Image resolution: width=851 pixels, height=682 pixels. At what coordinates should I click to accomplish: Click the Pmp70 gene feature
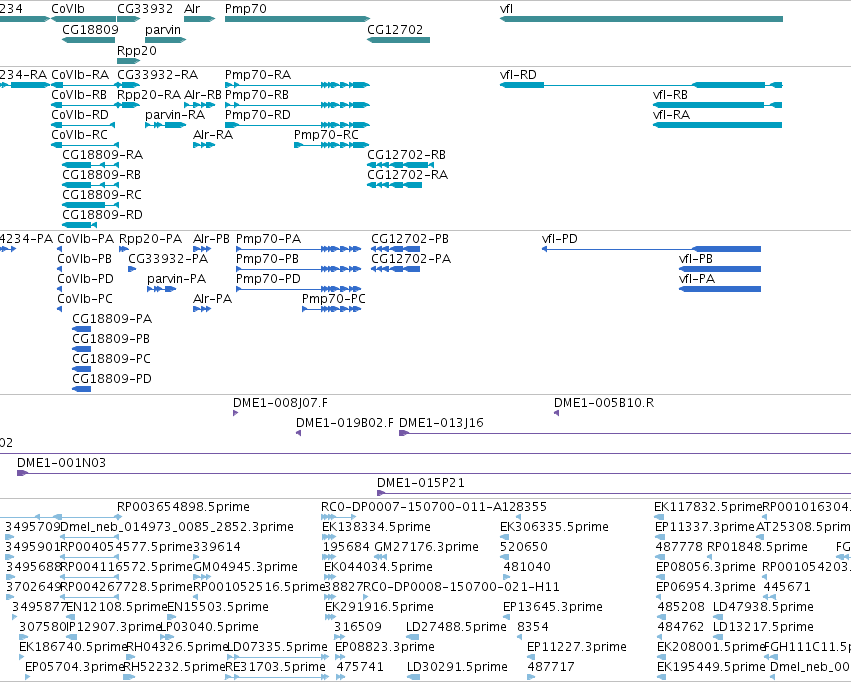click(x=297, y=19)
